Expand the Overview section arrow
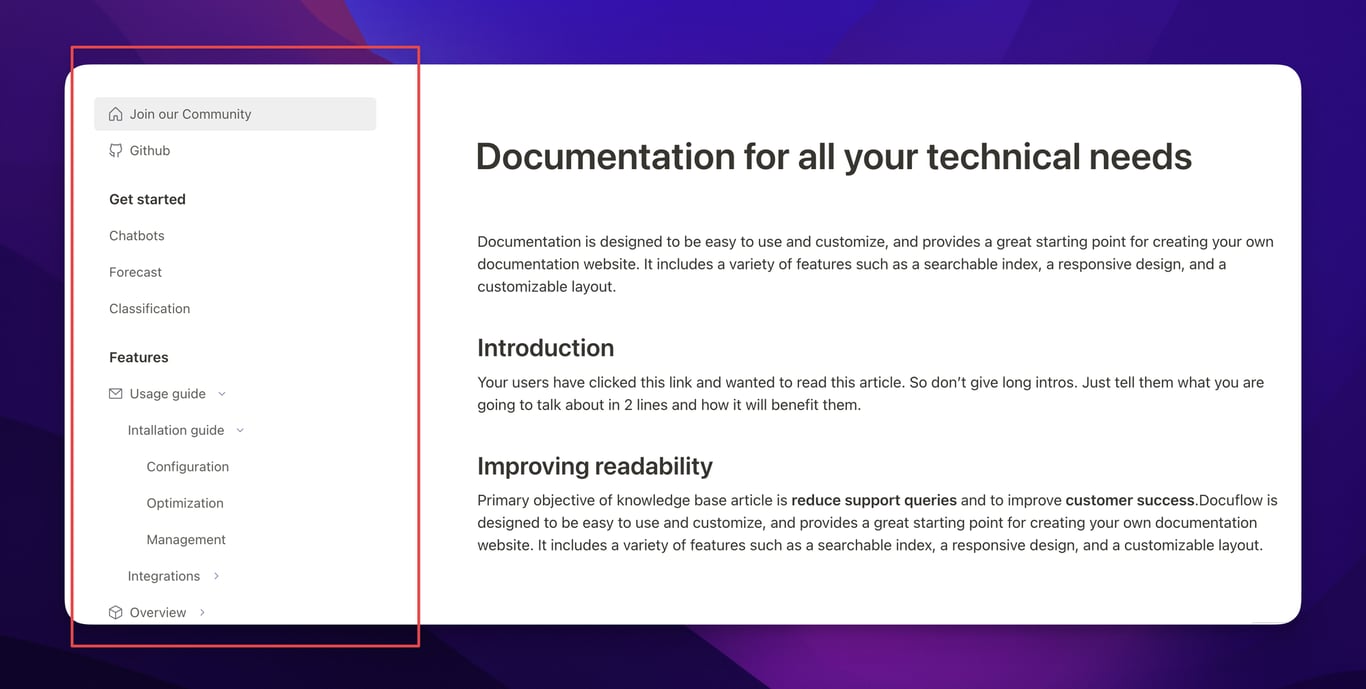 click(202, 613)
